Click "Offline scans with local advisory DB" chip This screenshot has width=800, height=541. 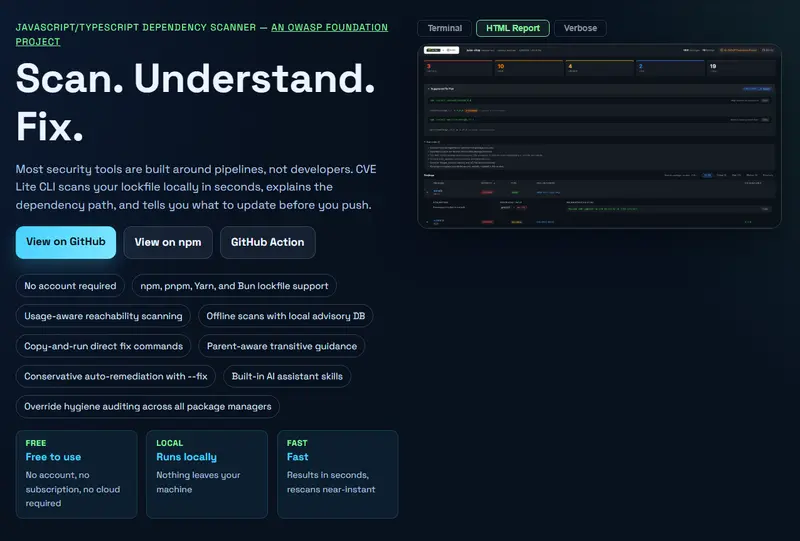point(286,316)
